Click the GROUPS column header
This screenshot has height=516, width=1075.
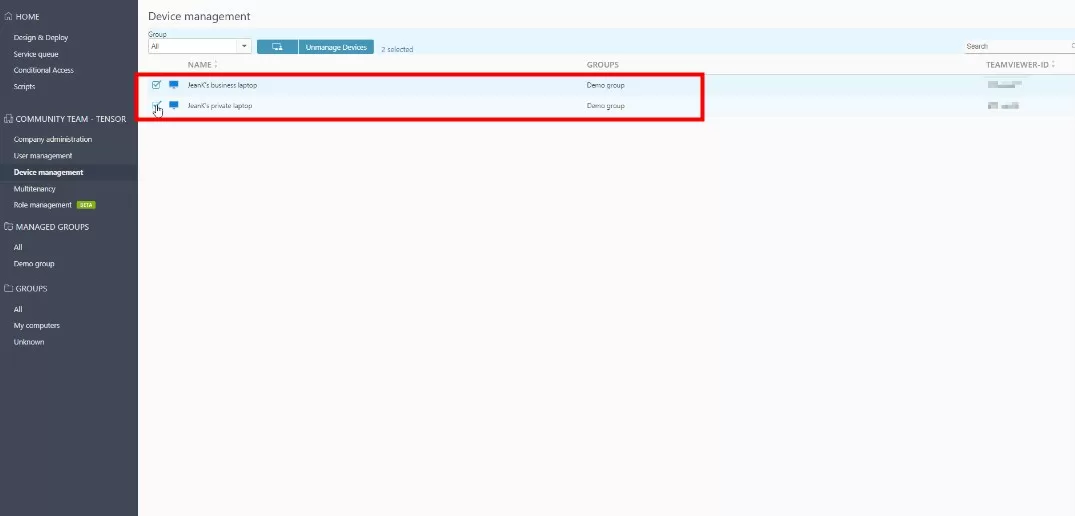pos(603,65)
